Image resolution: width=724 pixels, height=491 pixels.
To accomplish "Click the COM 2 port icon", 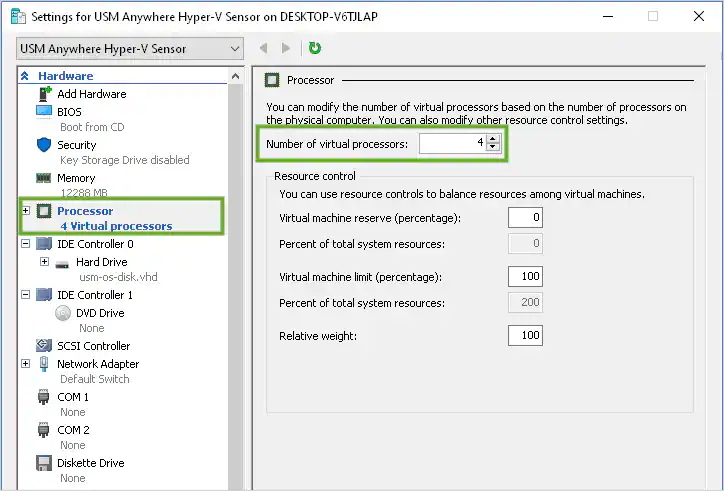I will tap(43, 430).
